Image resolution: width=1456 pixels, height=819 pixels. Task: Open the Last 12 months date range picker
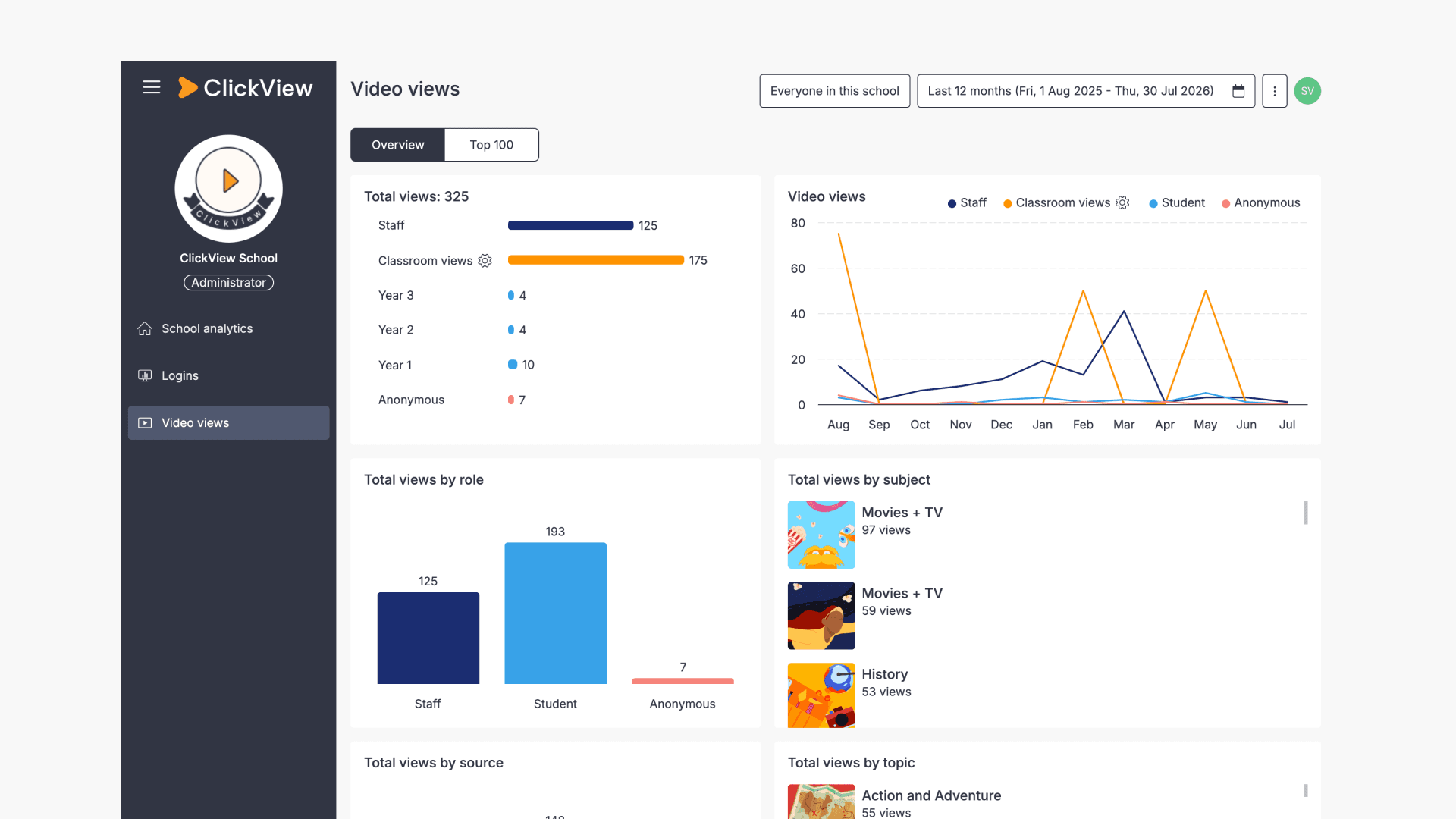click(1085, 91)
